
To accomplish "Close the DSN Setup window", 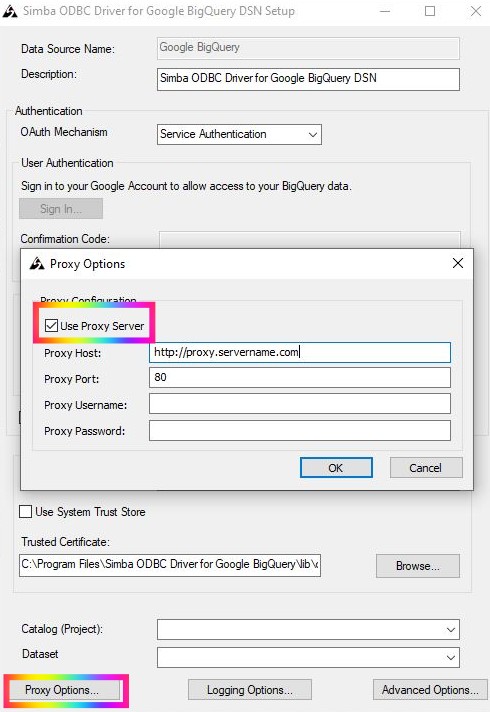I will click(x=475, y=11).
